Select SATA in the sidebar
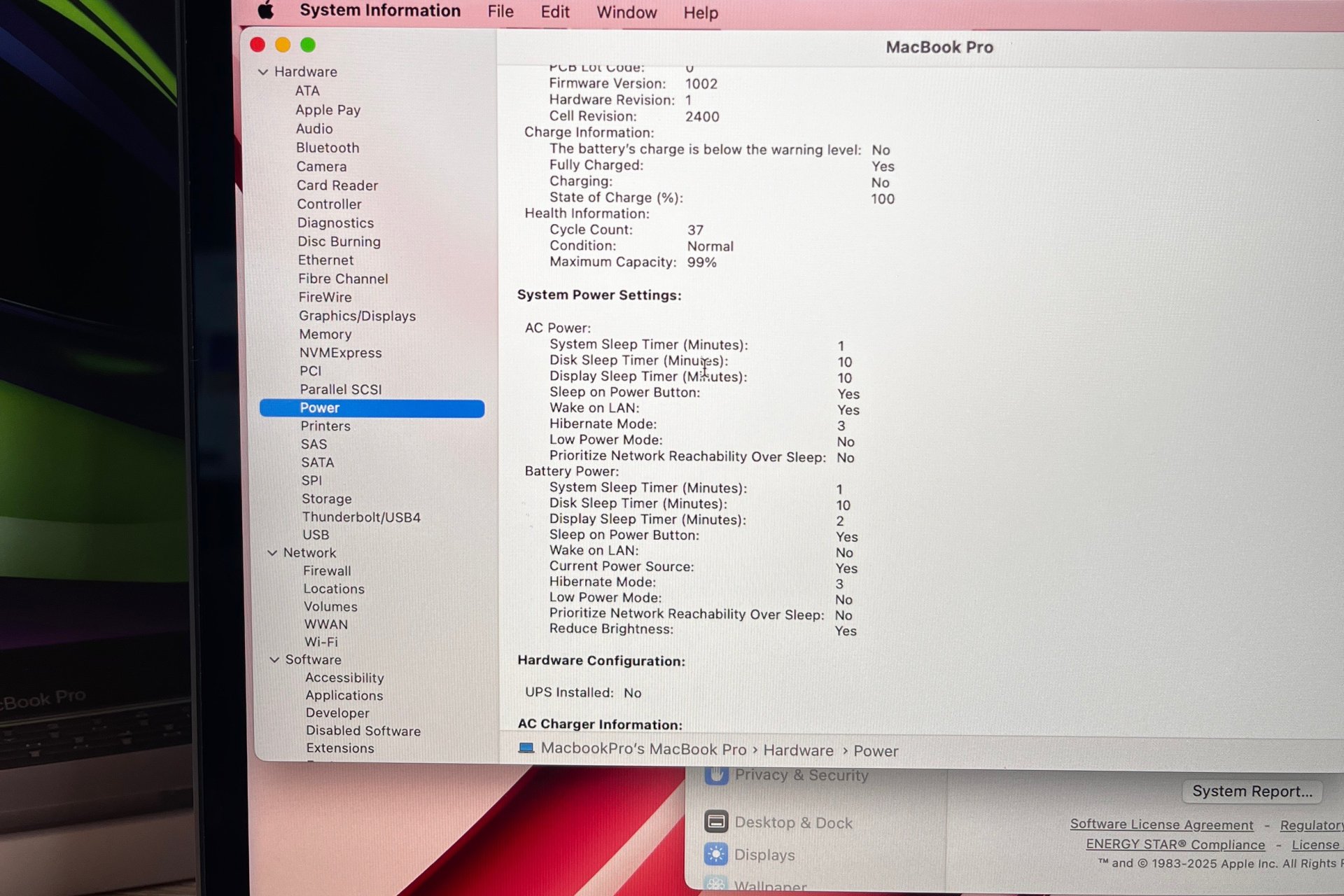Image resolution: width=1344 pixels, height=896 pixels. (x=318, y=463)
